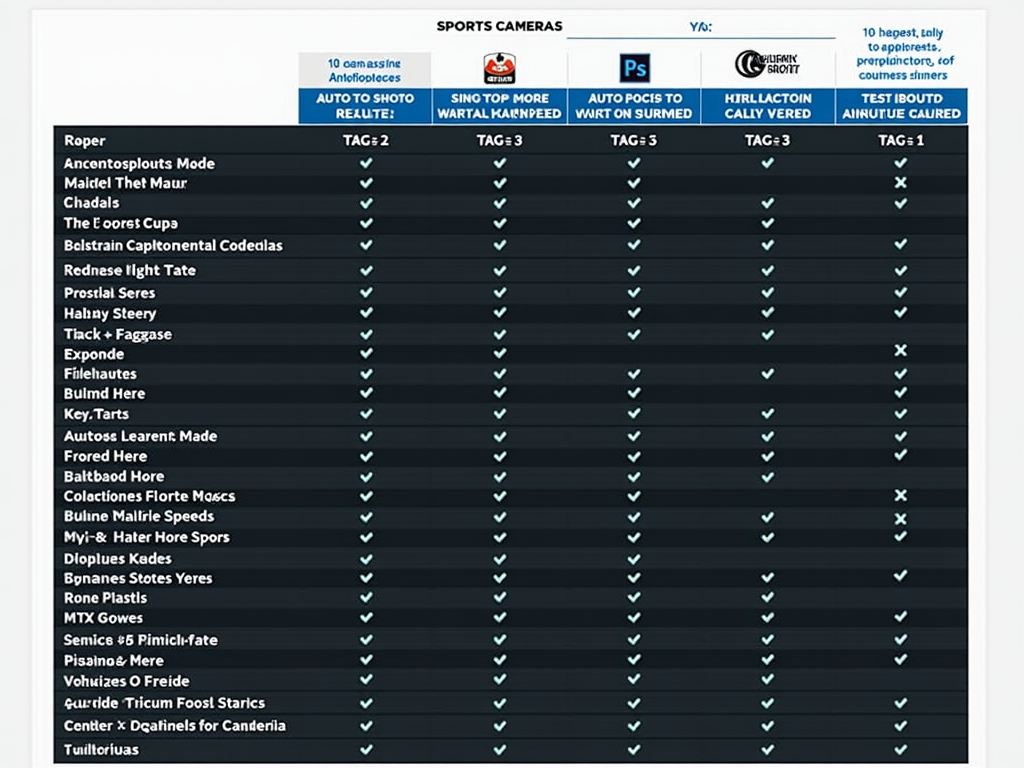Click the 'Buline Mallrle Speeds' row label
The height and width of the screenshot is (768, 1024).
[139, 517]
